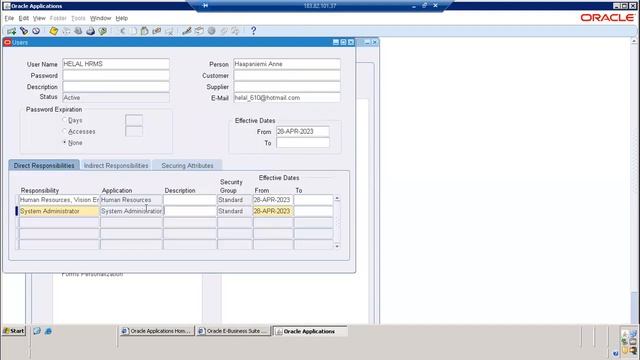640x360 pixels.
Task: Click the Supplier input field
Action: [x=287, y=87]
